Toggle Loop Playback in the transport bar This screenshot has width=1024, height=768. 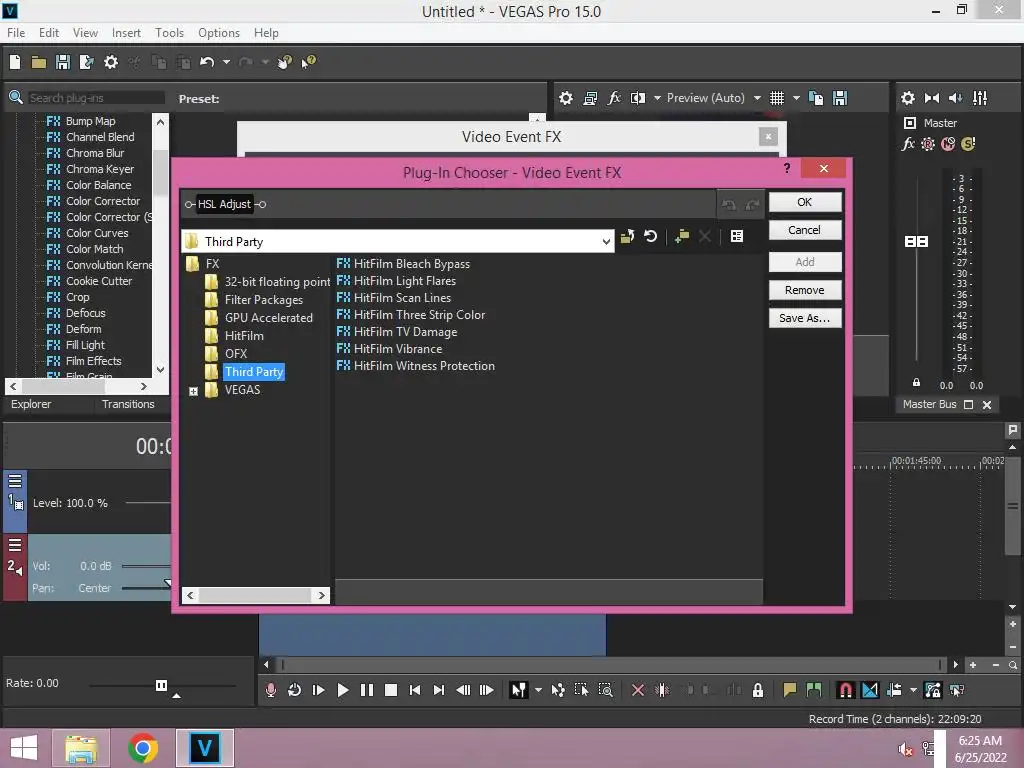pos(295,690)
